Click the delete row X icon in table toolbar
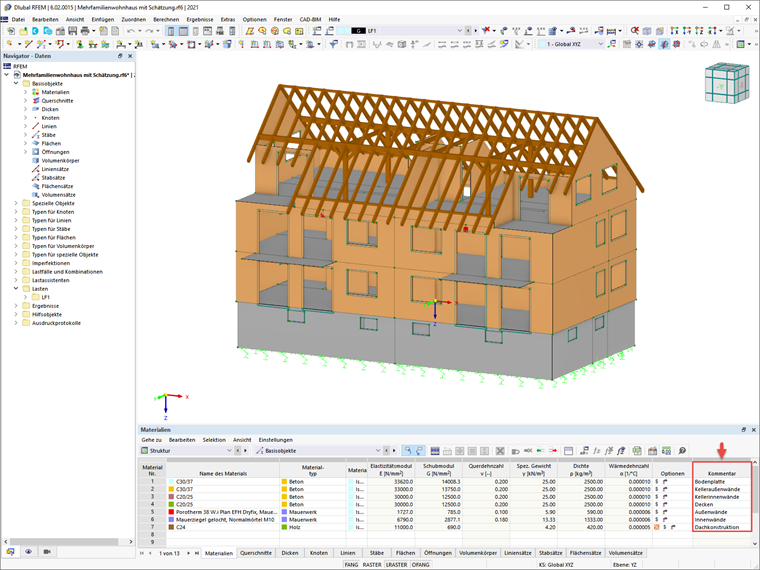 (500, 451)
